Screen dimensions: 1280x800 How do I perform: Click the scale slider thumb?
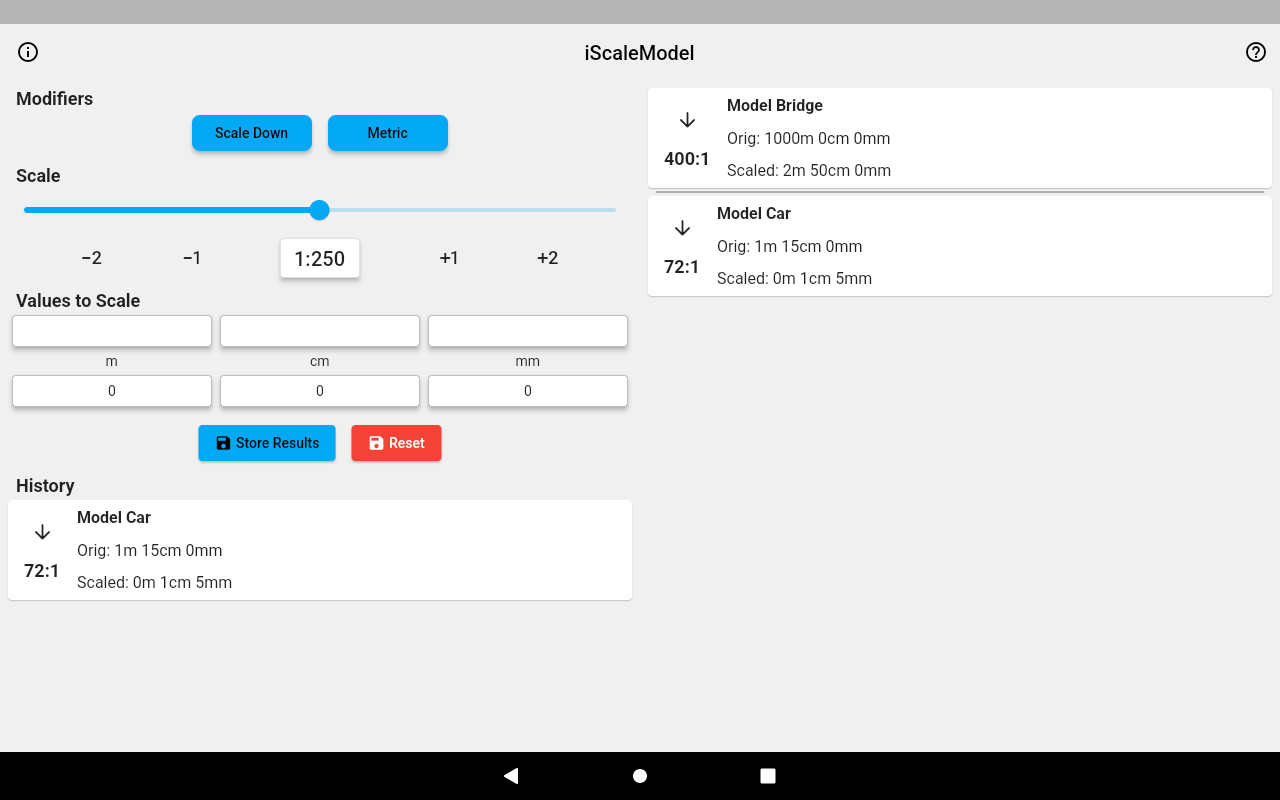(x=319, y=210)
